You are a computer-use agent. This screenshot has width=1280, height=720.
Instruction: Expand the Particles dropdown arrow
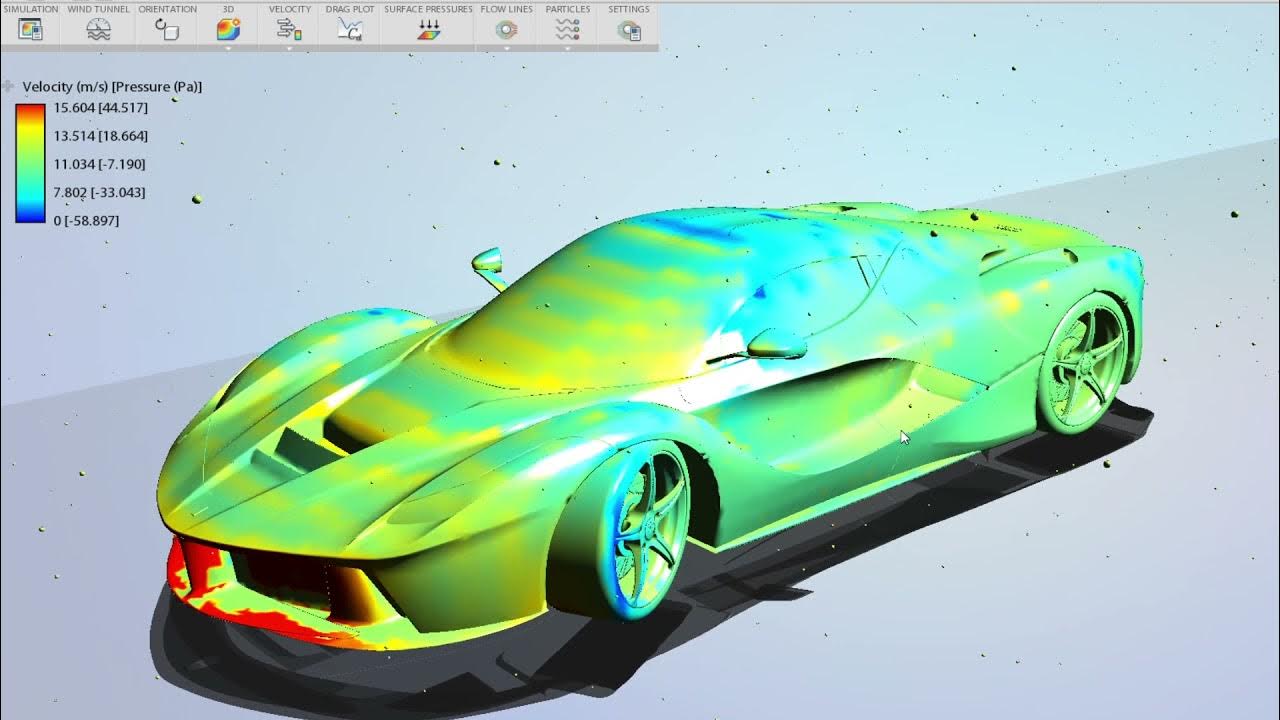click(x=567, y=47)
